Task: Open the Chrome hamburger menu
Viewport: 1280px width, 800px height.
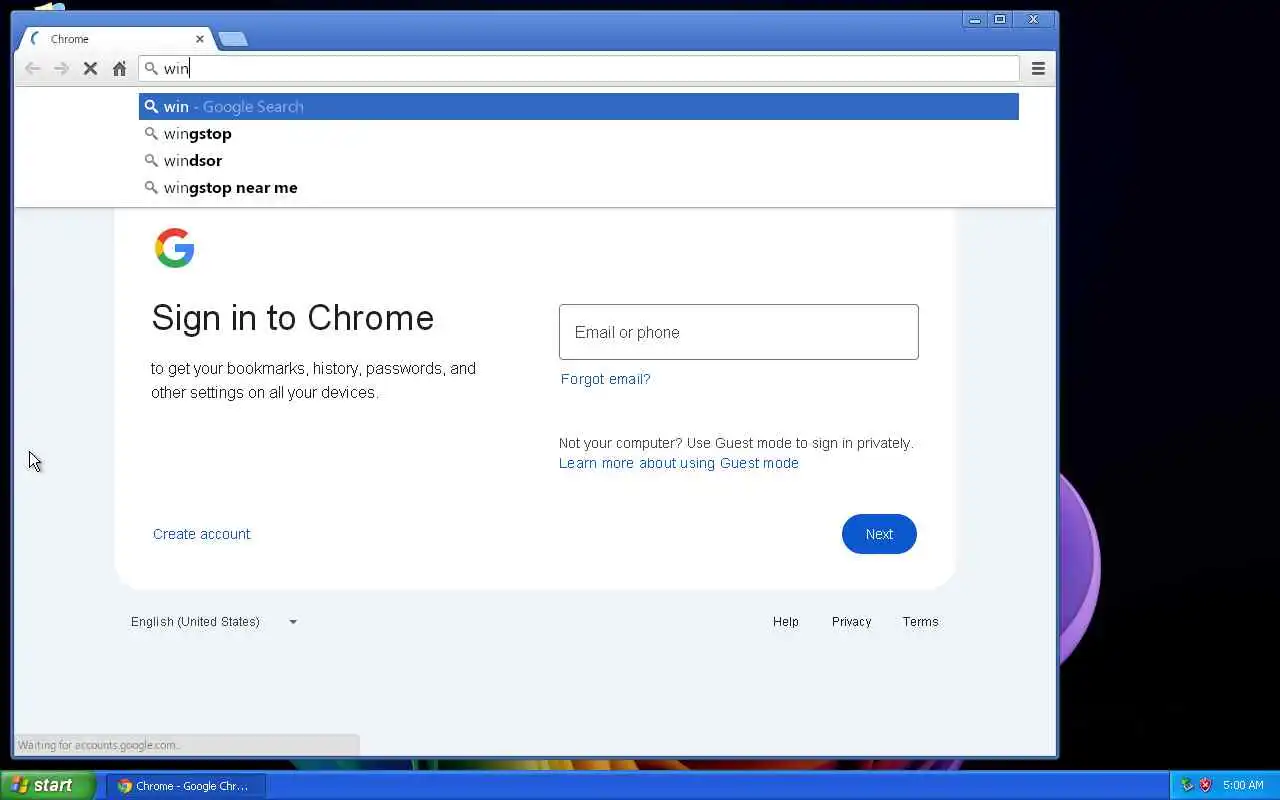Action: click(x=1038, y=68)
